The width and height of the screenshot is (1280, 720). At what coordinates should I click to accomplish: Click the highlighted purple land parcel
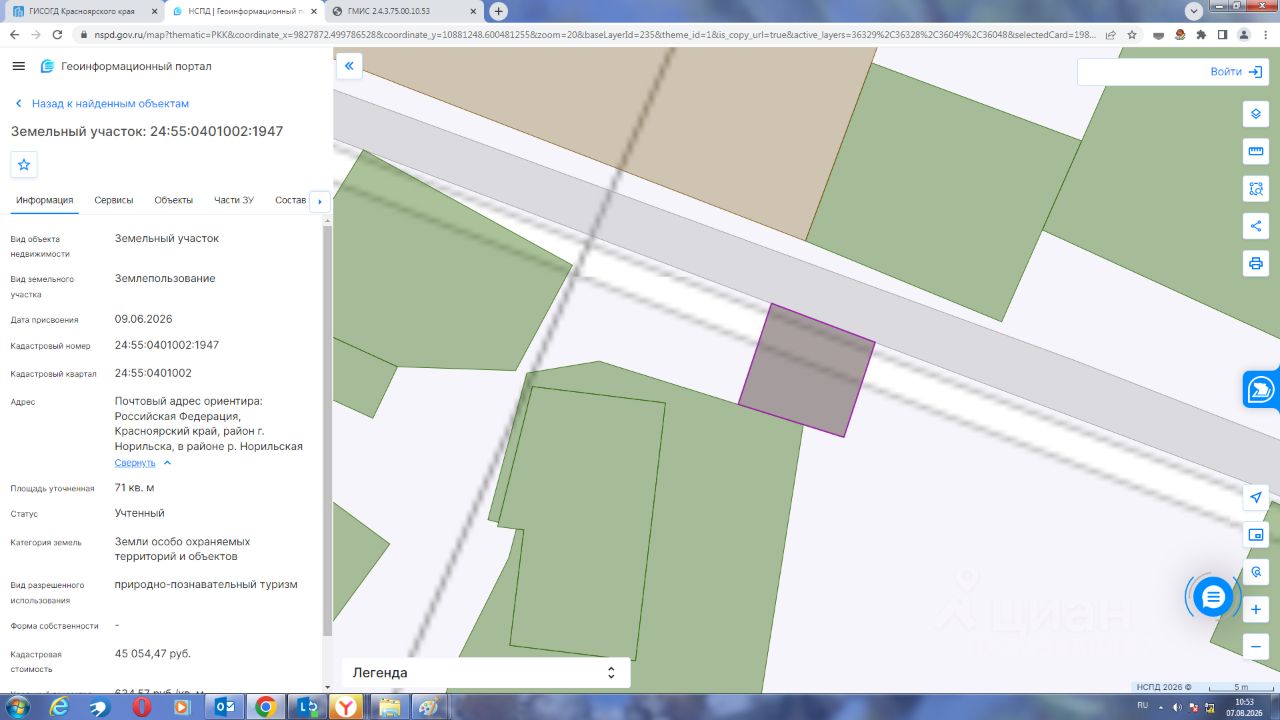click(x=806, y=370)
